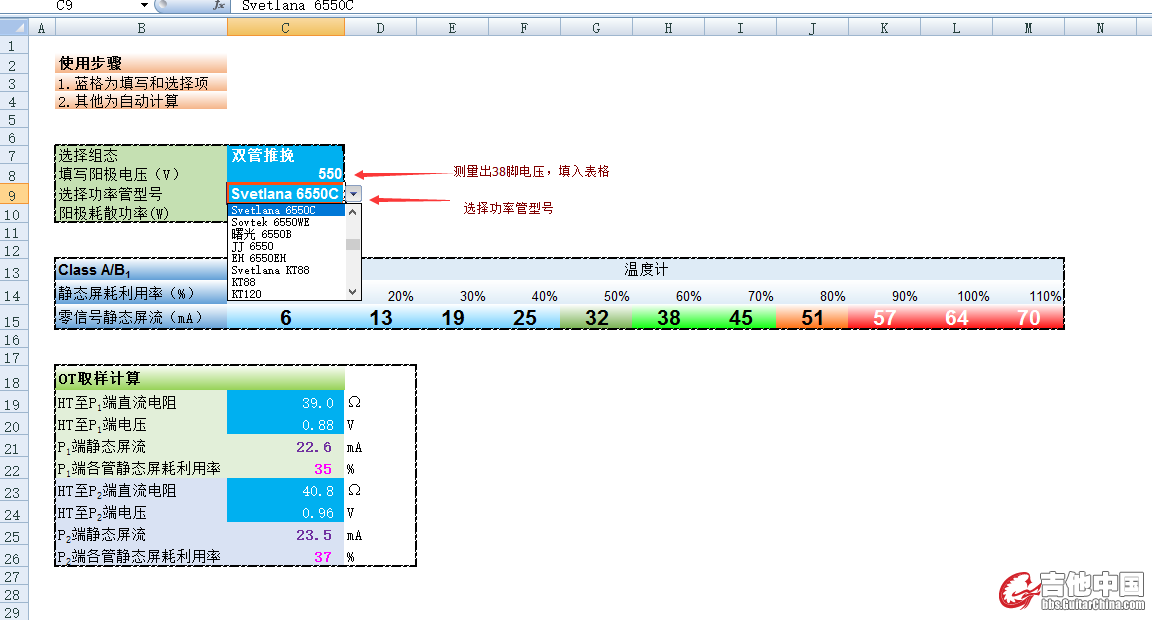Click the formula bar showing Svetlana 6550C
The width and height of the screenshot is (1152, 620).
[691, 5]
